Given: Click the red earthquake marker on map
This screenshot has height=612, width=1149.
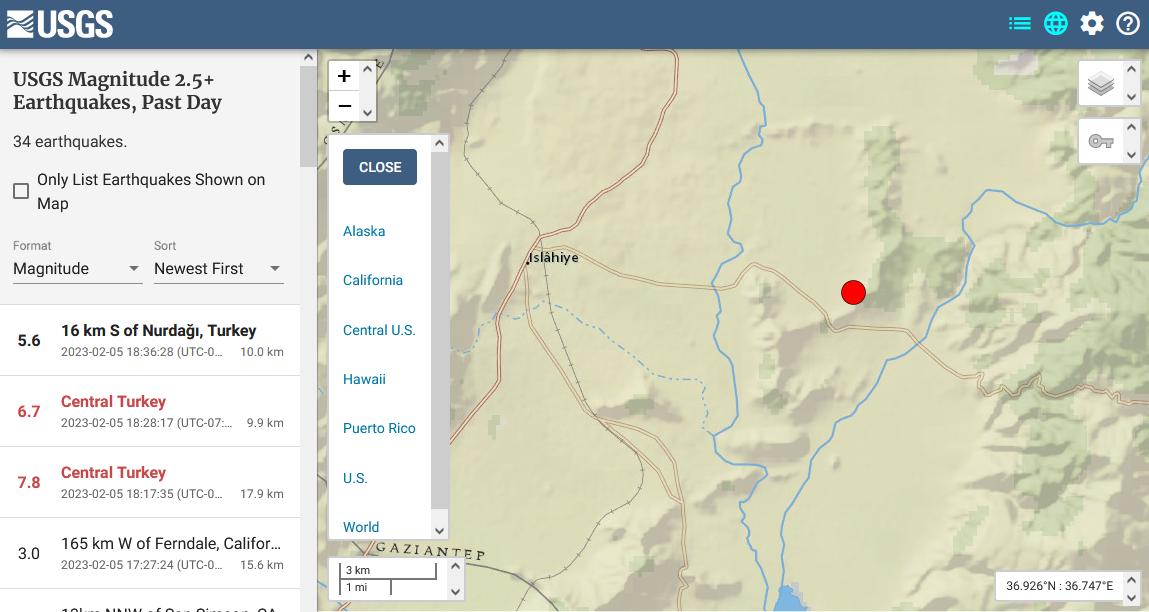Looking at the screenshot, I should coord(853,292).
